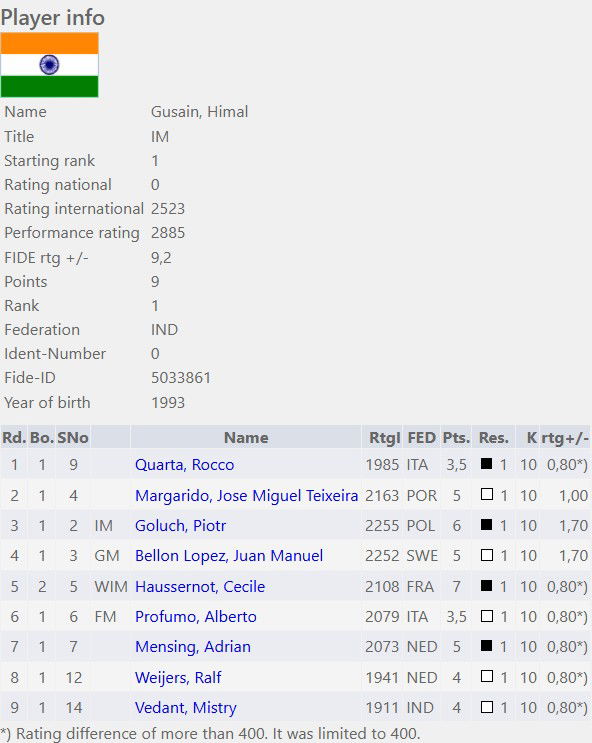Select Bellon Lopez, Juan Manuel link
Viewport: 592px width, 743px height.
point(229,555)
